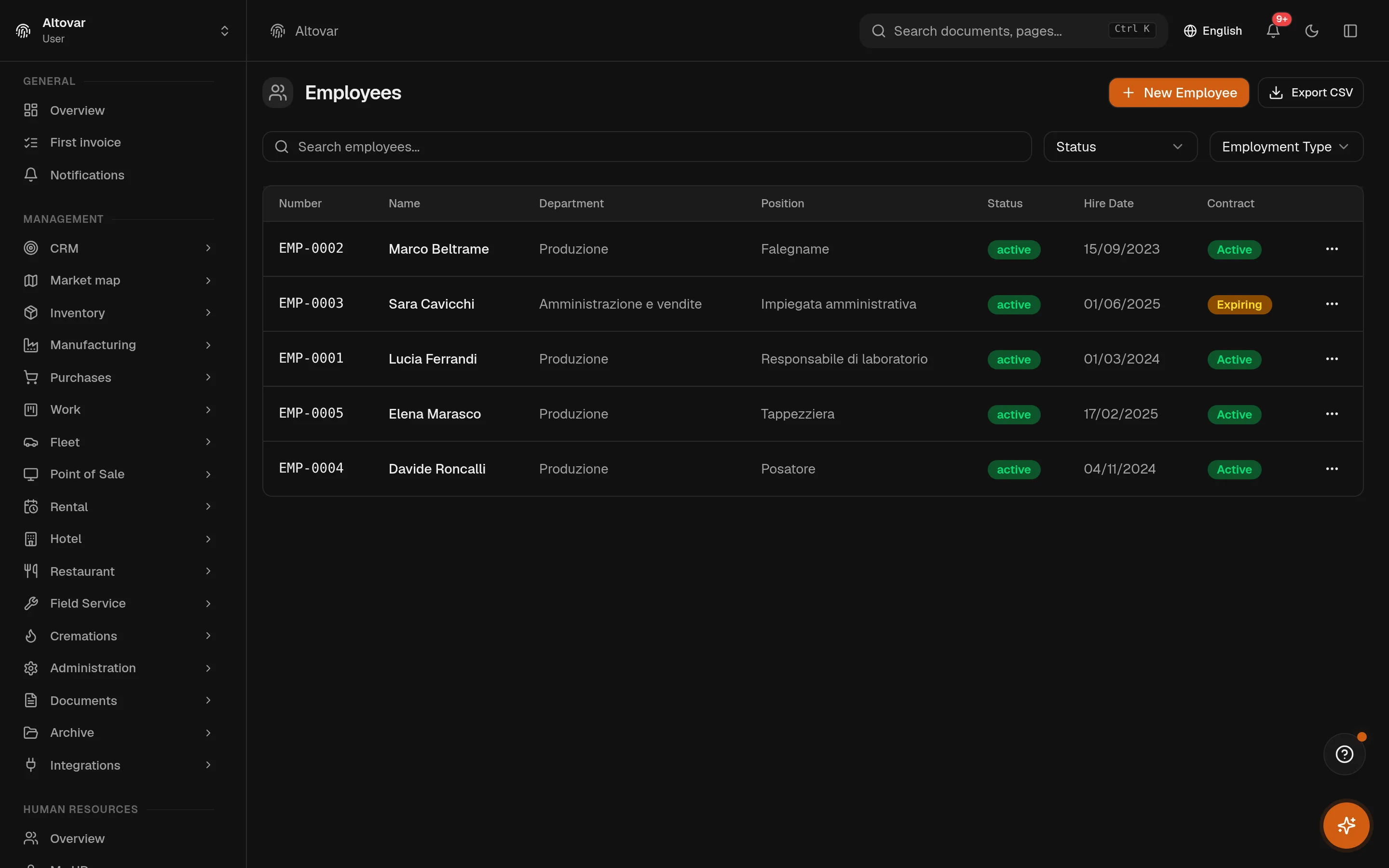
Task: Click the globe language icon
Action: coord(1190,31)
